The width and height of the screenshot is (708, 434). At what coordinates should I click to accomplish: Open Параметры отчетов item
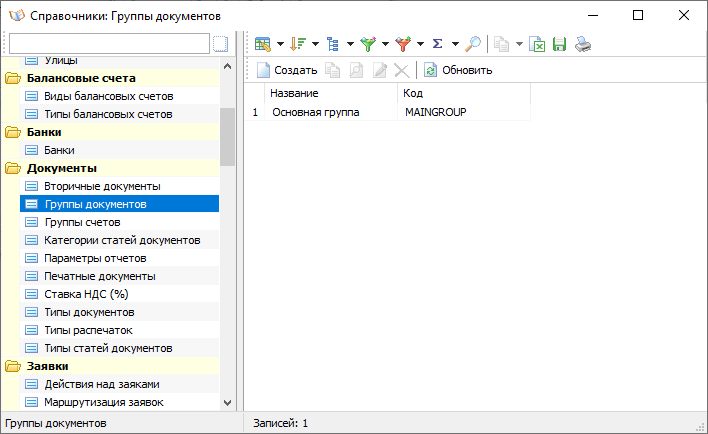[x=95, y=258]
